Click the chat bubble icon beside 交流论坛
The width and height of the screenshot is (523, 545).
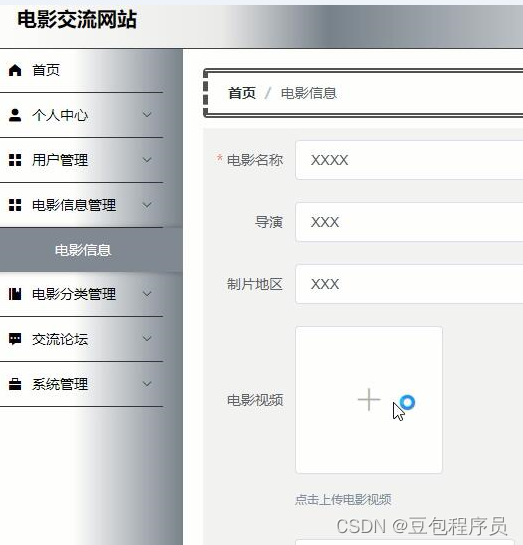click(15, 339)
